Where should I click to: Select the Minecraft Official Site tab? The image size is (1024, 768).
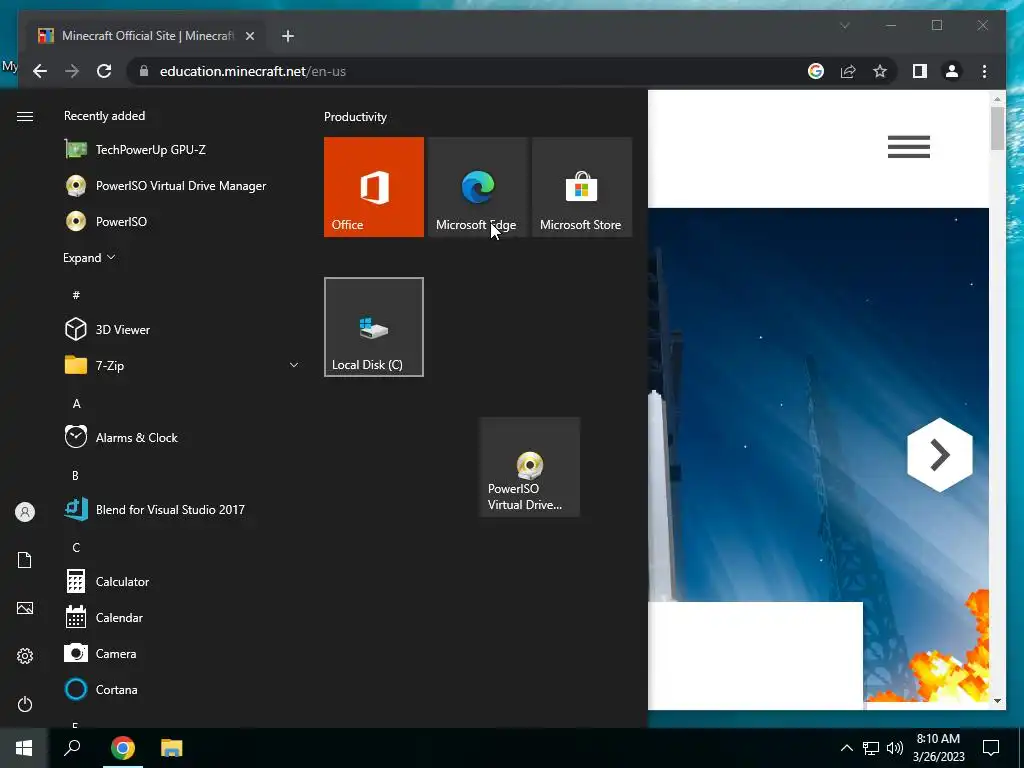click(145, 36)
